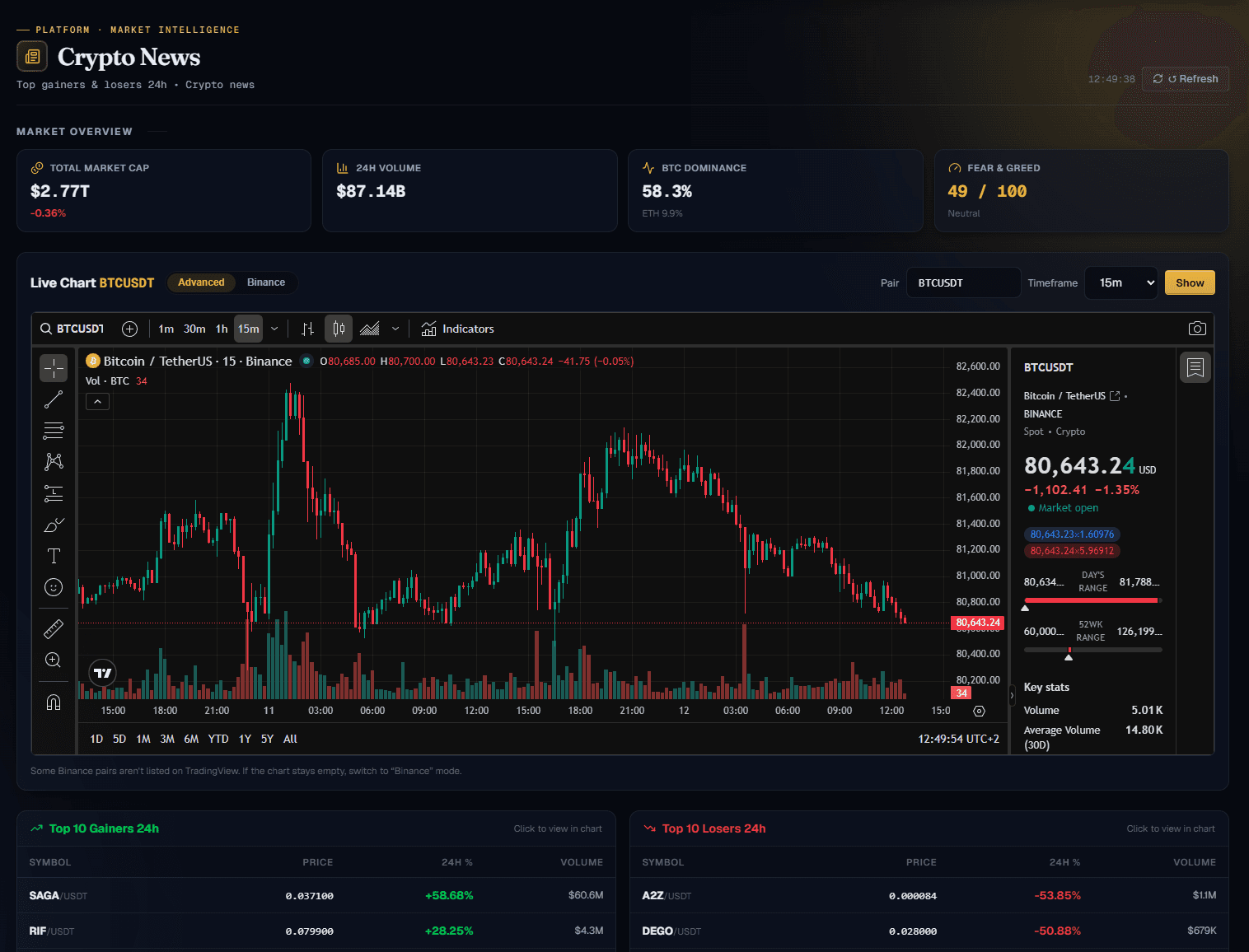Viewport: 1249px width, 952px height.
Task: Select the trend line drawing tool
Action: (x=54, y=399)
